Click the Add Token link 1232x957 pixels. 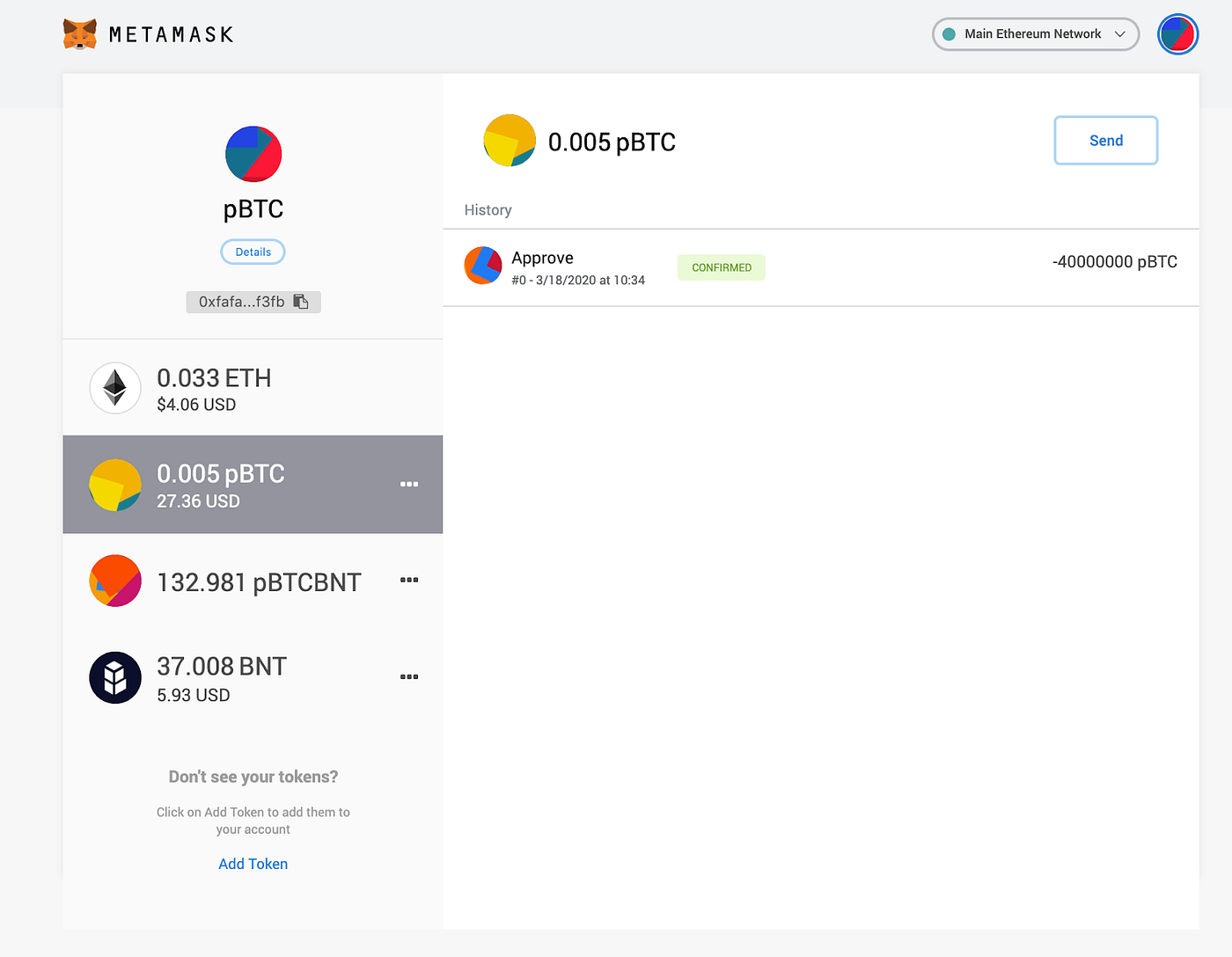pyautogui.click(x=253, y=864)
